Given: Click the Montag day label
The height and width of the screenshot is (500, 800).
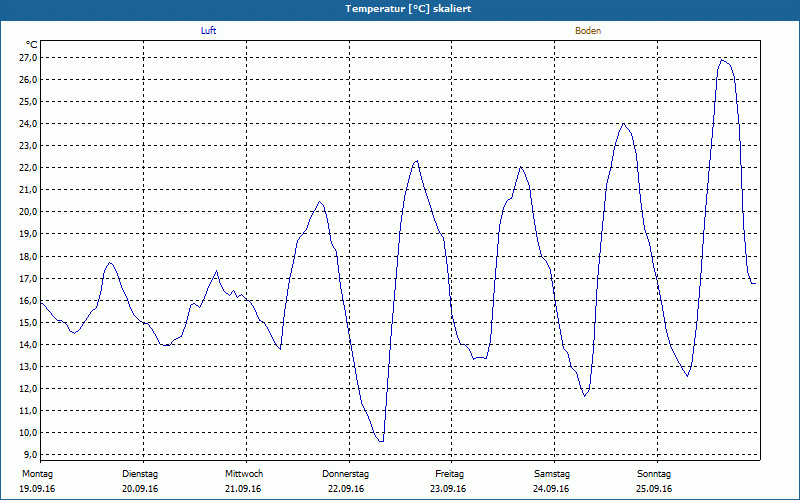Looking at the screenshot, I should pos(37,474).
